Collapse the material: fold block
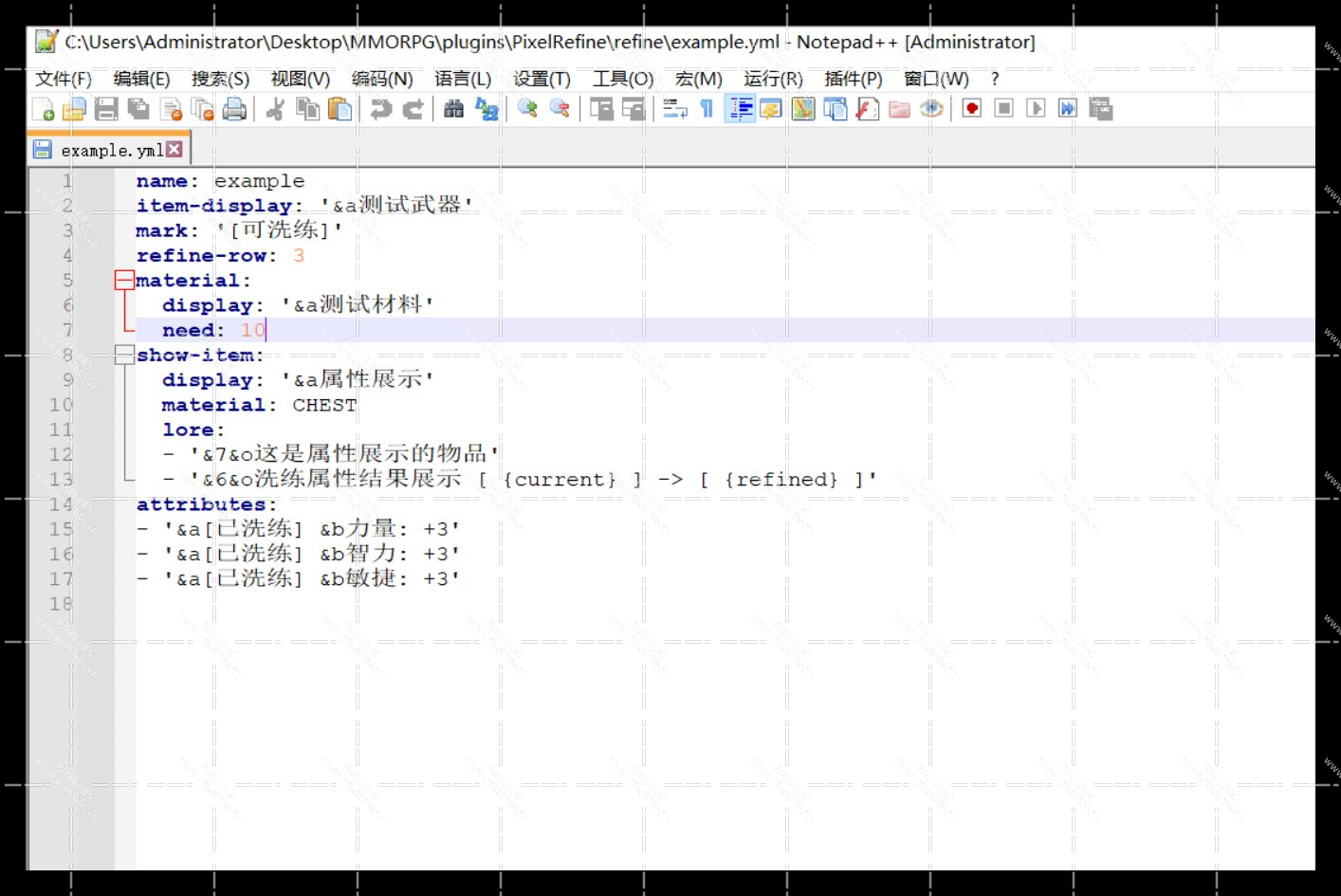 point(124,280)
